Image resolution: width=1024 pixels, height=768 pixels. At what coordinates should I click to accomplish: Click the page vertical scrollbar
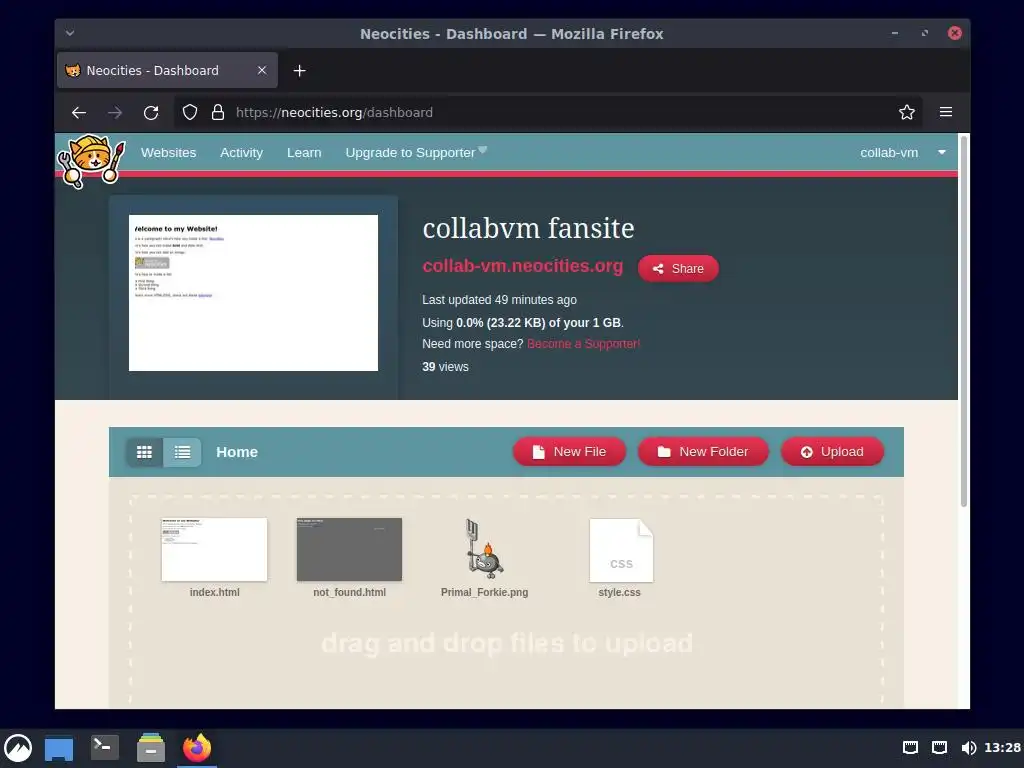click(x=963, y=320)
